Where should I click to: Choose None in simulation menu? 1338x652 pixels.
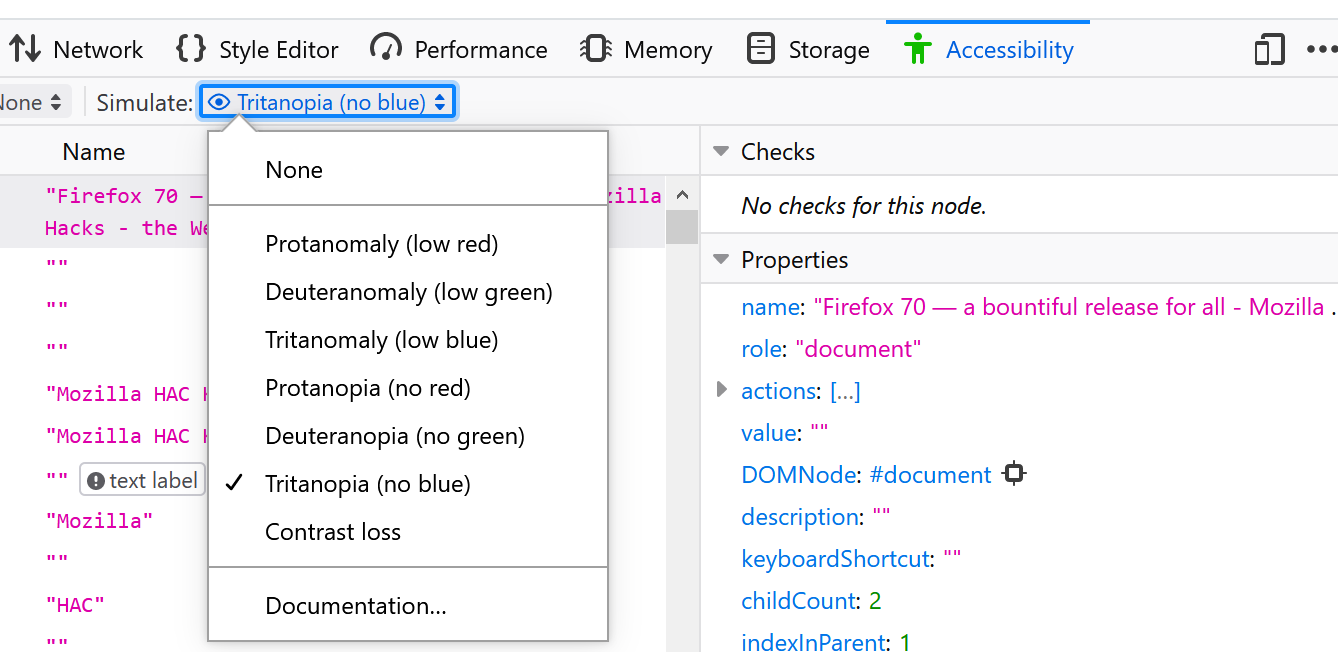pyautogui.click(x=408, y=170)
